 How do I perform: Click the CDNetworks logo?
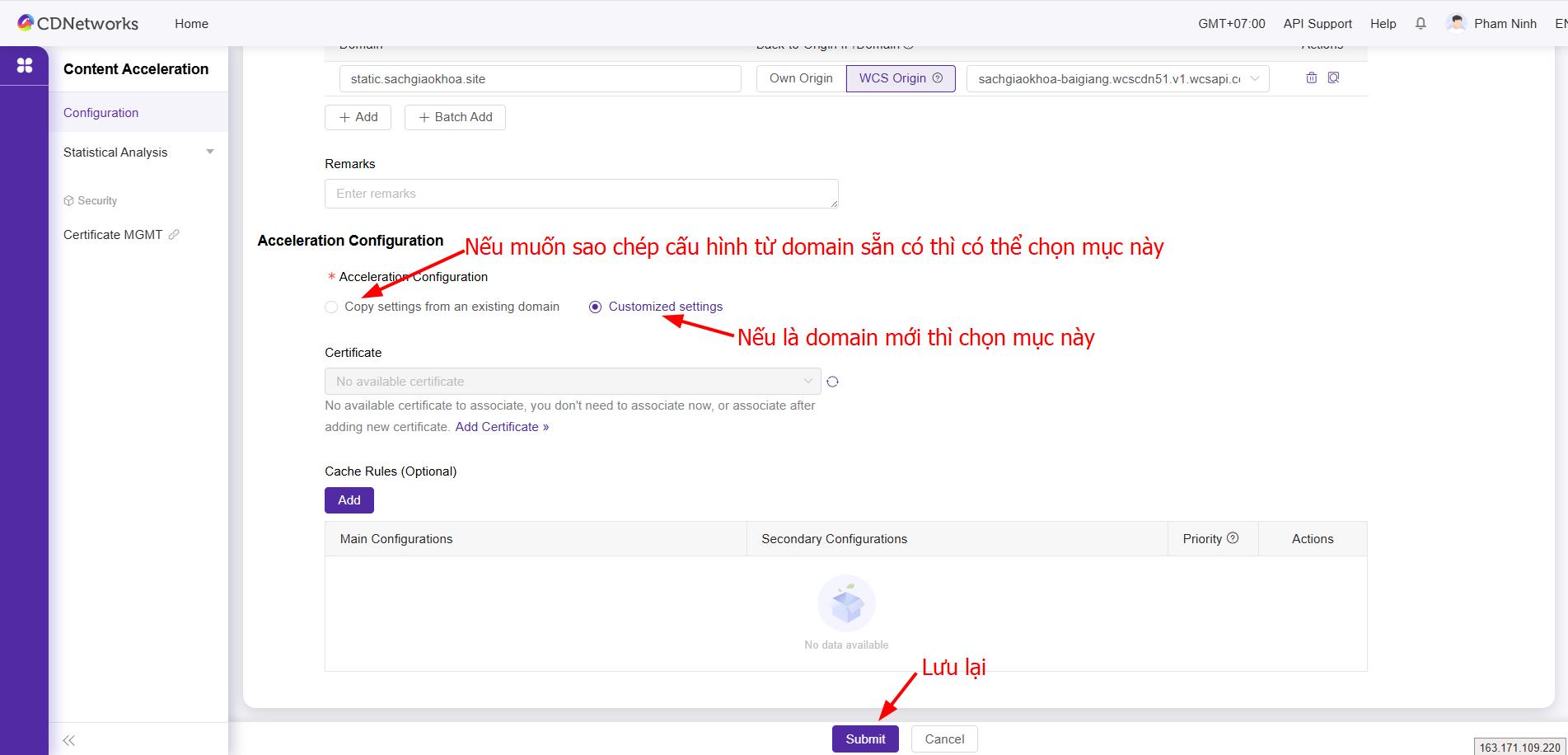click(x=78, y=24)
